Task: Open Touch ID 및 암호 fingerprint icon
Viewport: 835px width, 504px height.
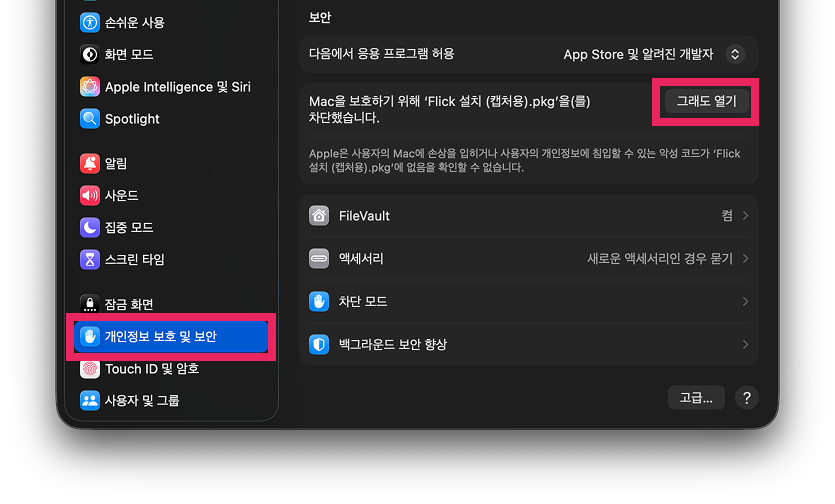Action: (89, 369)
